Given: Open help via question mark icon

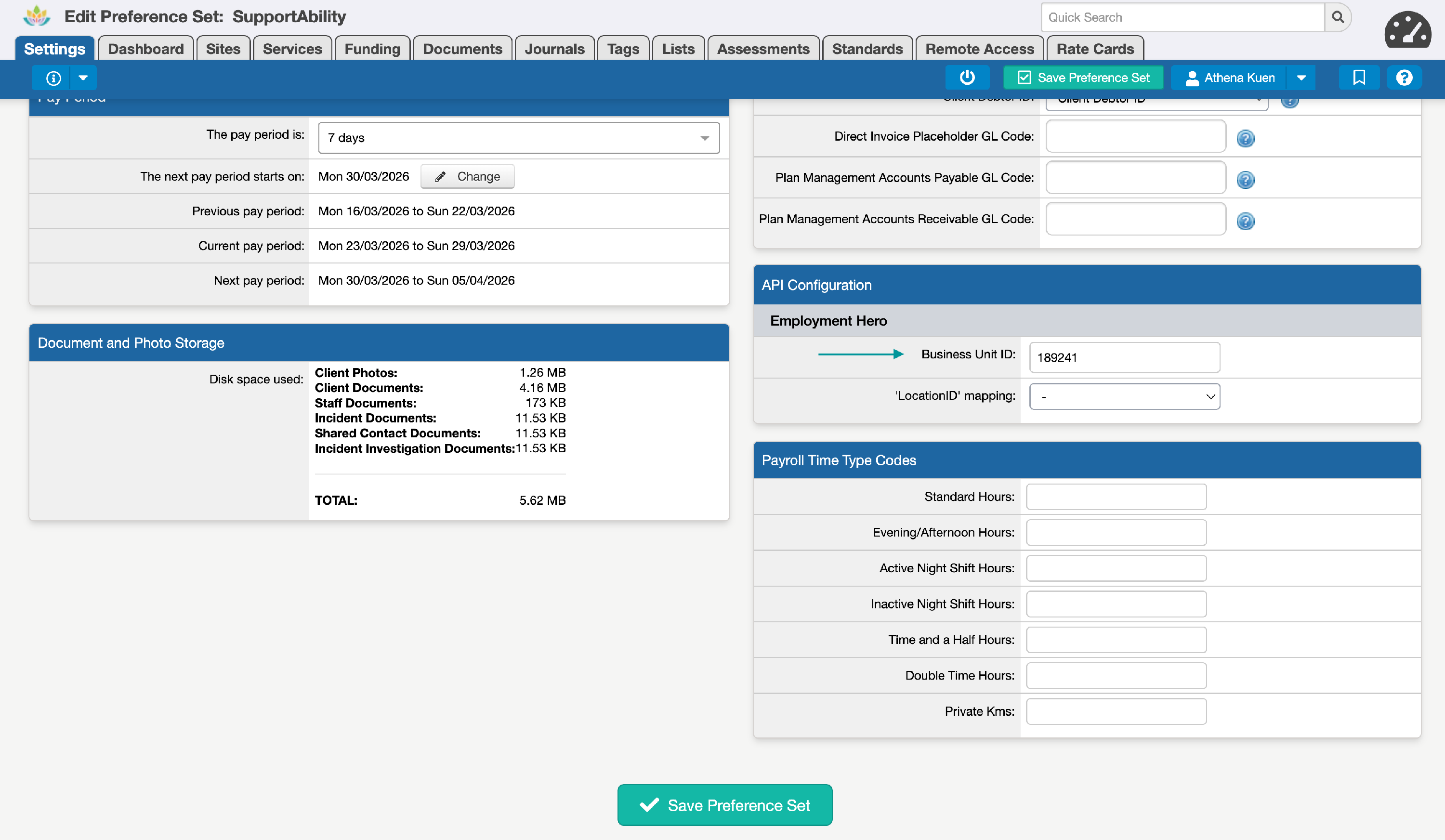Looking at the screenshot, I should tap(1404, 78).
